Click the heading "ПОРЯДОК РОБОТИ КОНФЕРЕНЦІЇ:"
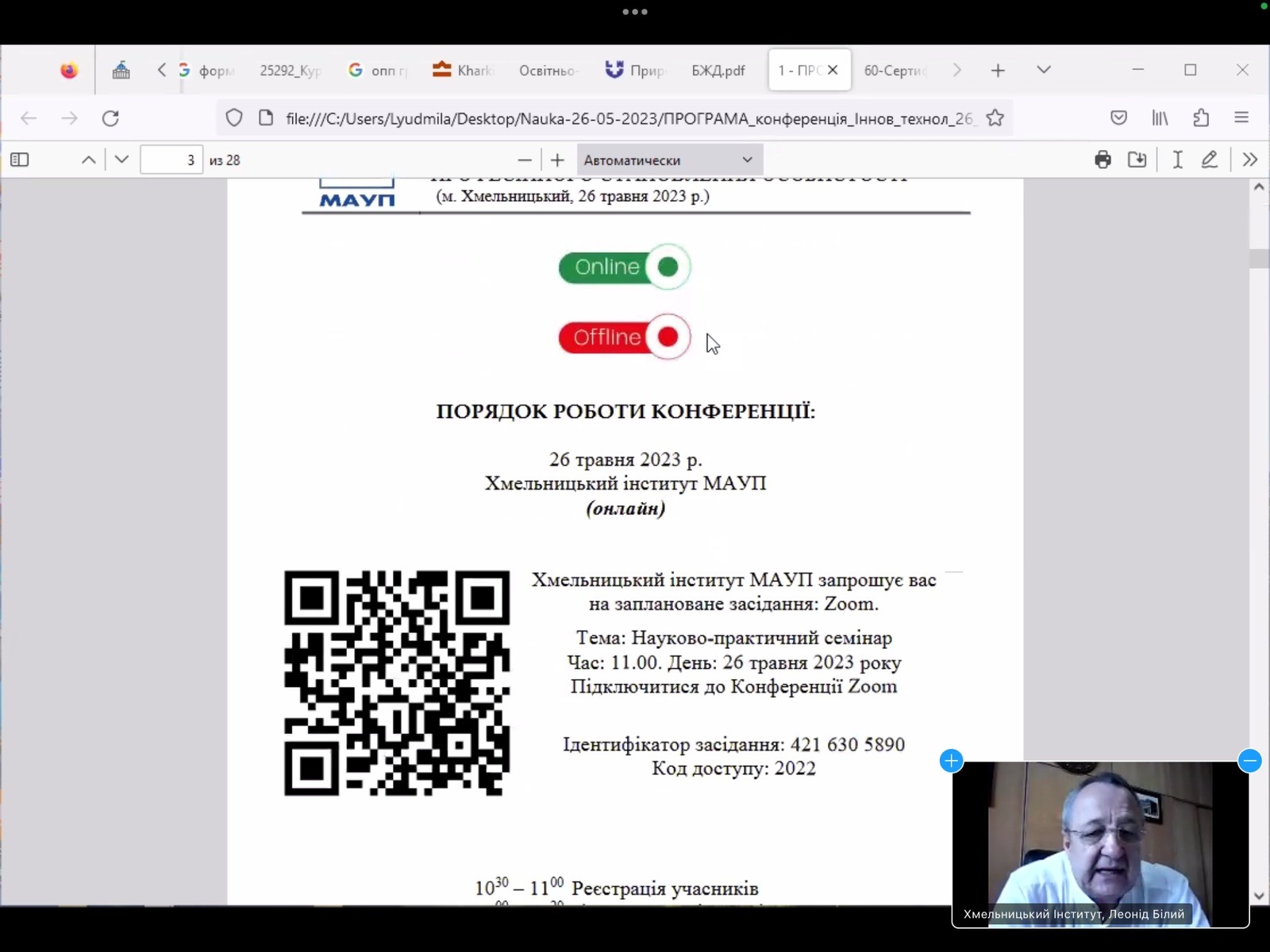 (625, 412)
